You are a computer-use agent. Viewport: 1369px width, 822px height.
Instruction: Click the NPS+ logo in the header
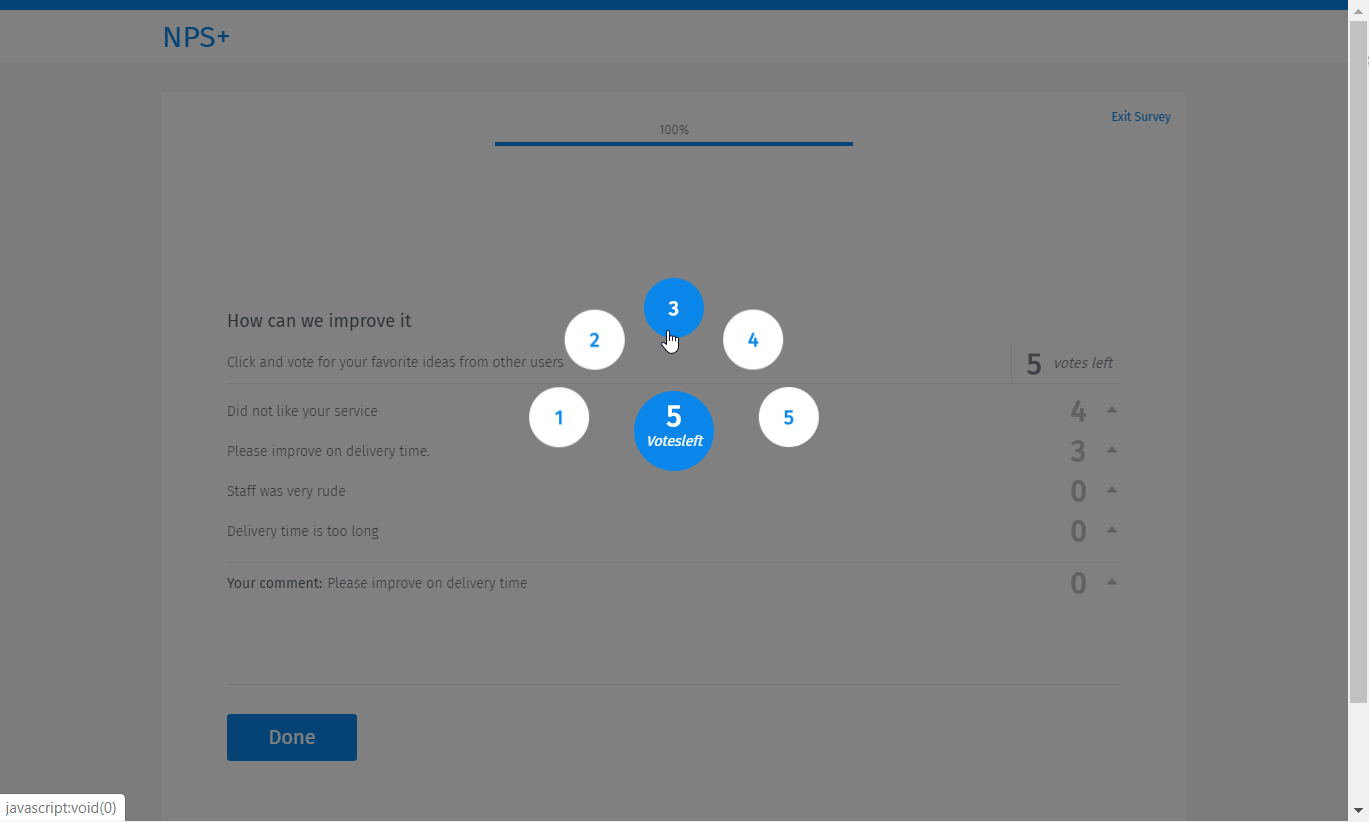[x=196, y=36]
